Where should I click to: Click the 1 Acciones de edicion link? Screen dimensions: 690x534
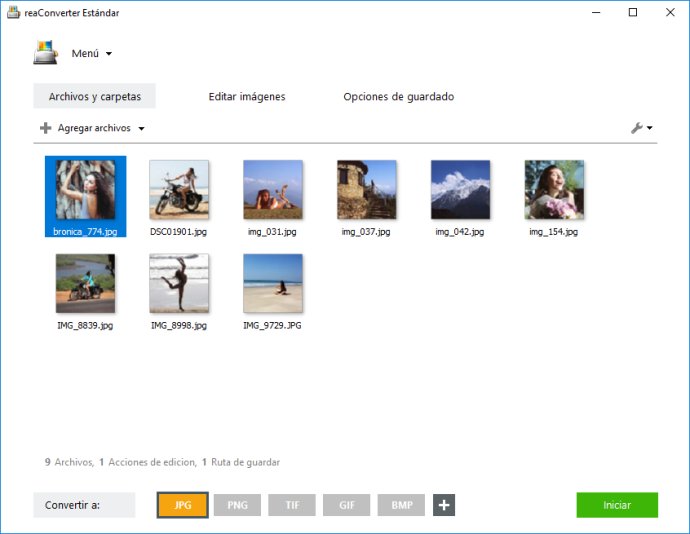(x=148, y=462)
